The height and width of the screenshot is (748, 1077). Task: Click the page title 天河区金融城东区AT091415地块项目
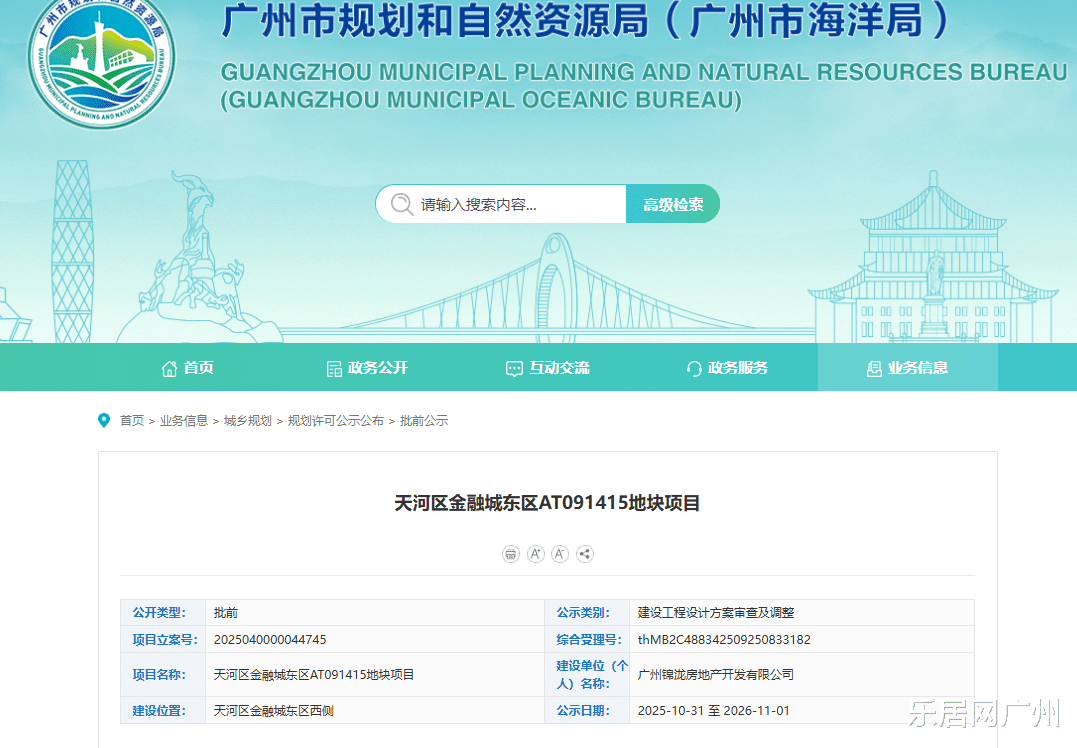click(x=547, y=503)
